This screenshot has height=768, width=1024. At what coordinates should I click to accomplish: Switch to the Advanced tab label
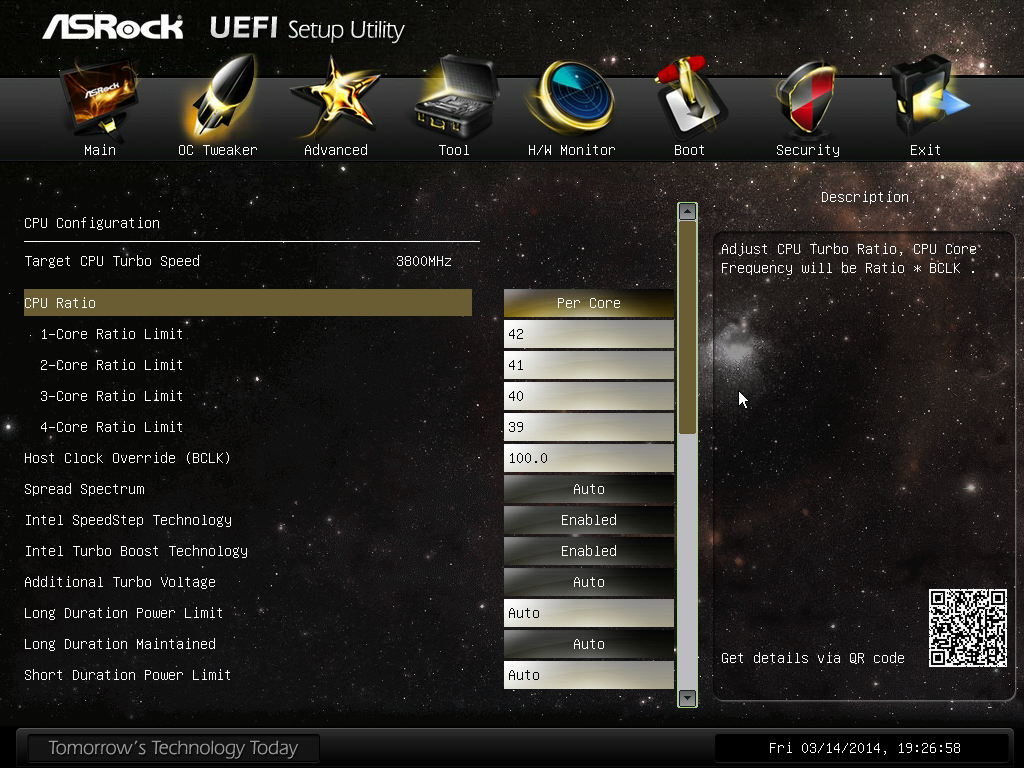coord(336,150)
